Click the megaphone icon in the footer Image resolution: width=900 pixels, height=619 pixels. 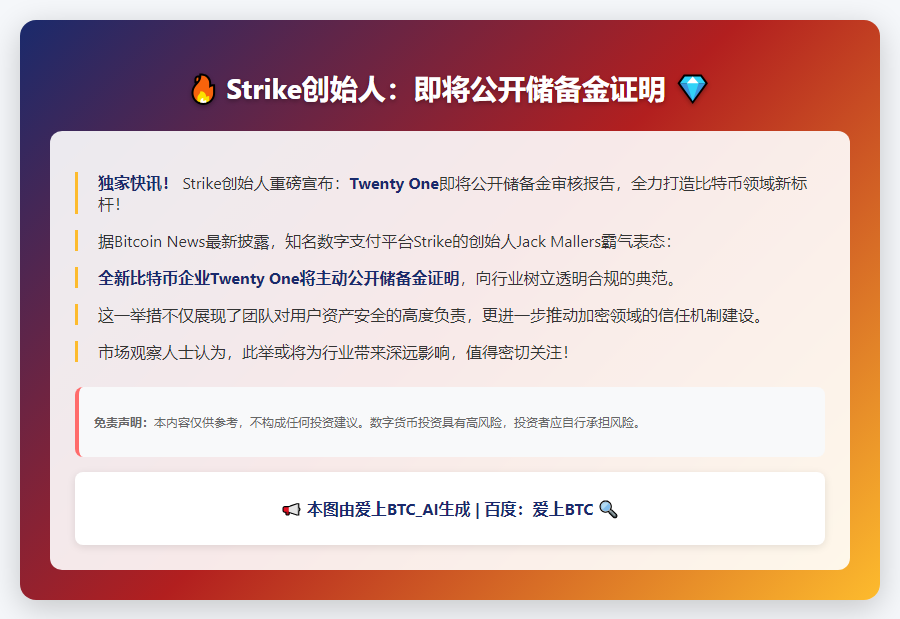click(x=291, y=509)
